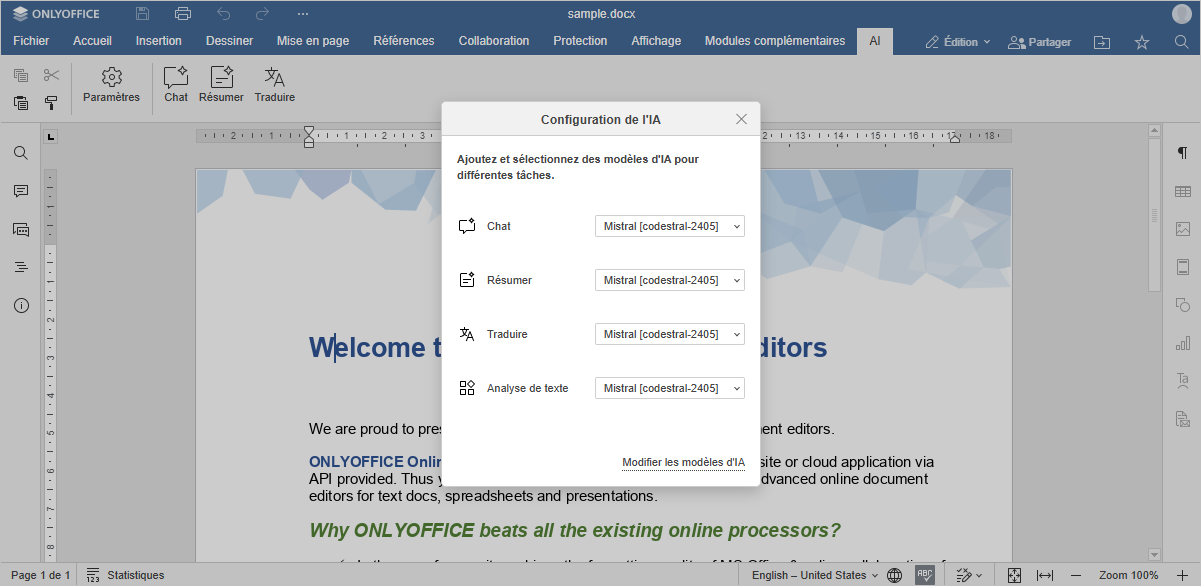Click Modifier les modèles d'IA link
Screen dimensions: 1201x586
(x=683, y=463)
